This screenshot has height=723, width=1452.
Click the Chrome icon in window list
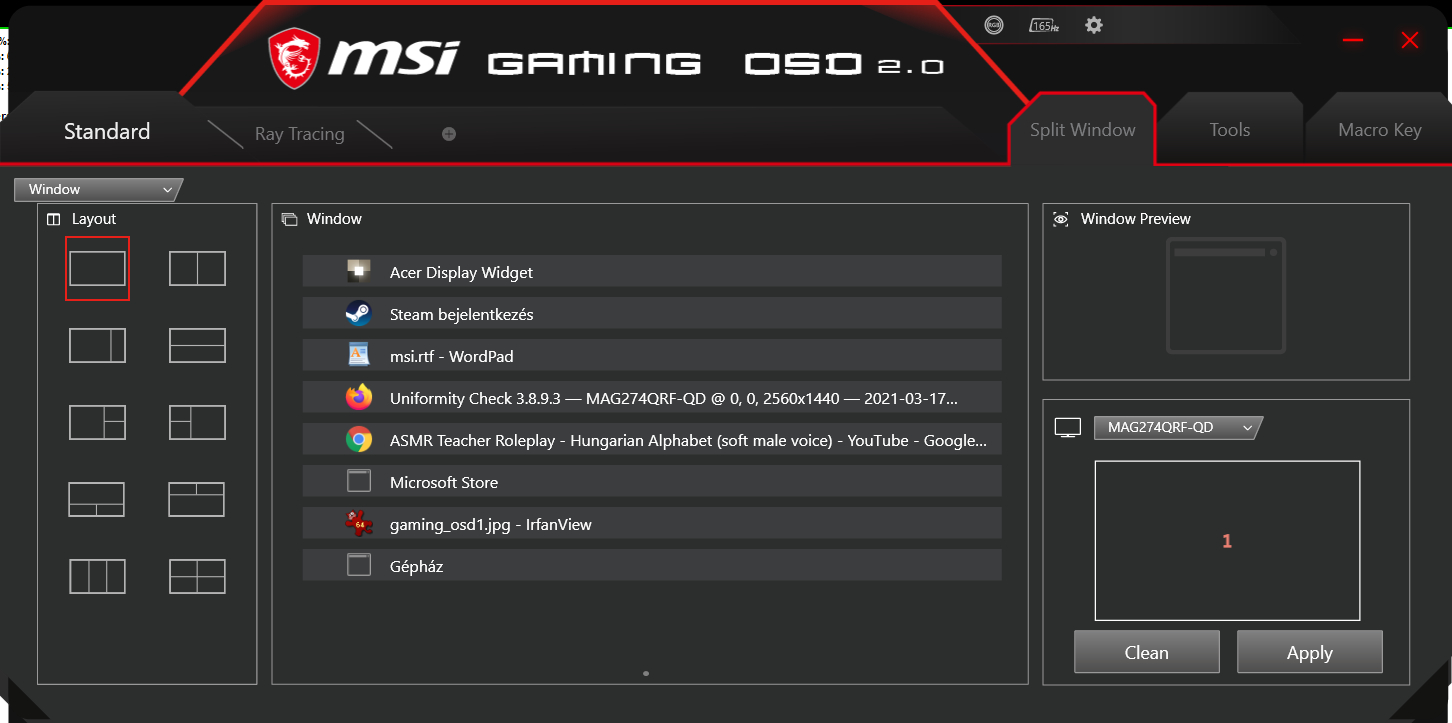point(359,440)
